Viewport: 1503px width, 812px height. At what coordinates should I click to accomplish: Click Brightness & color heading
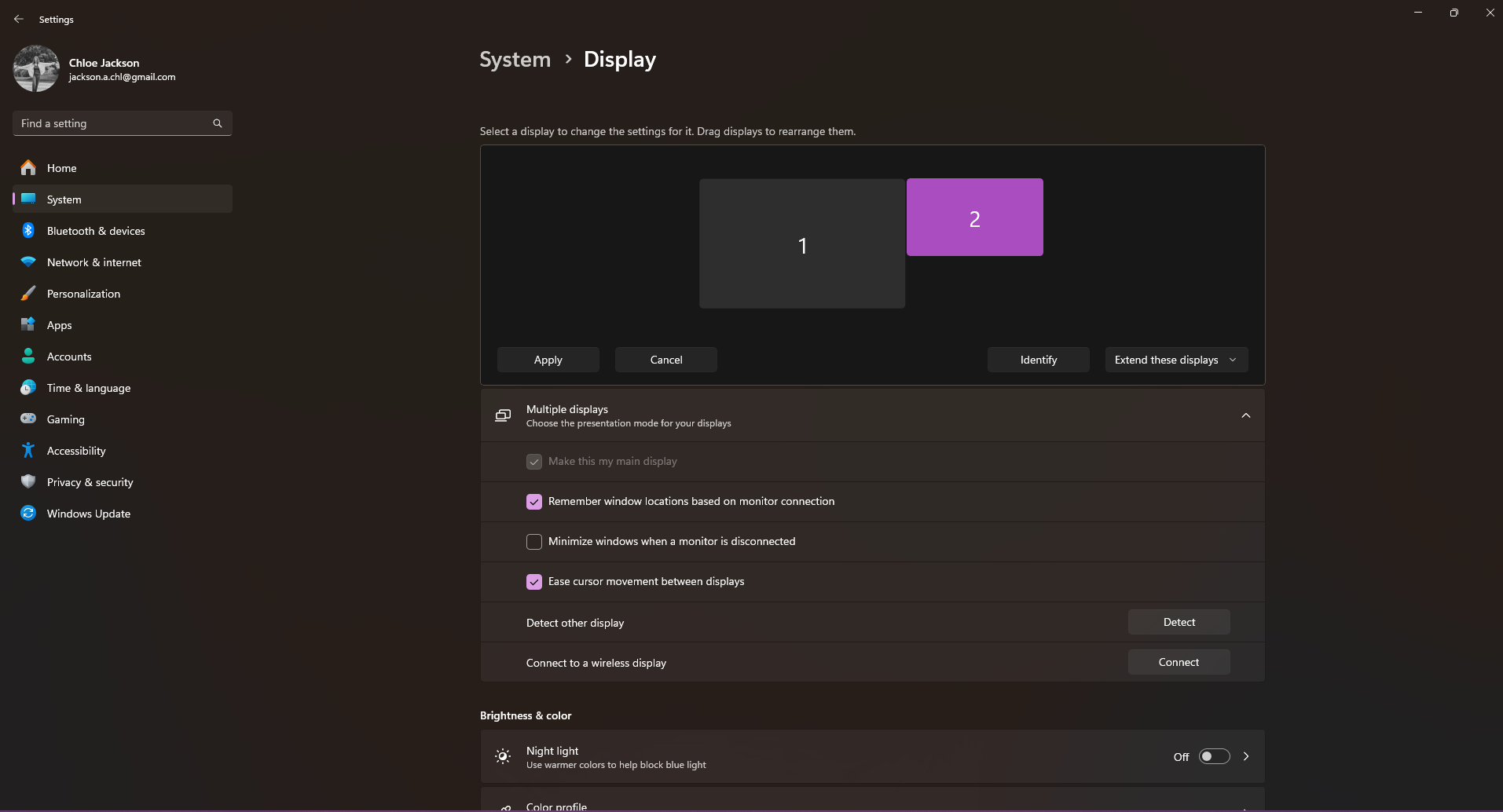526,715
